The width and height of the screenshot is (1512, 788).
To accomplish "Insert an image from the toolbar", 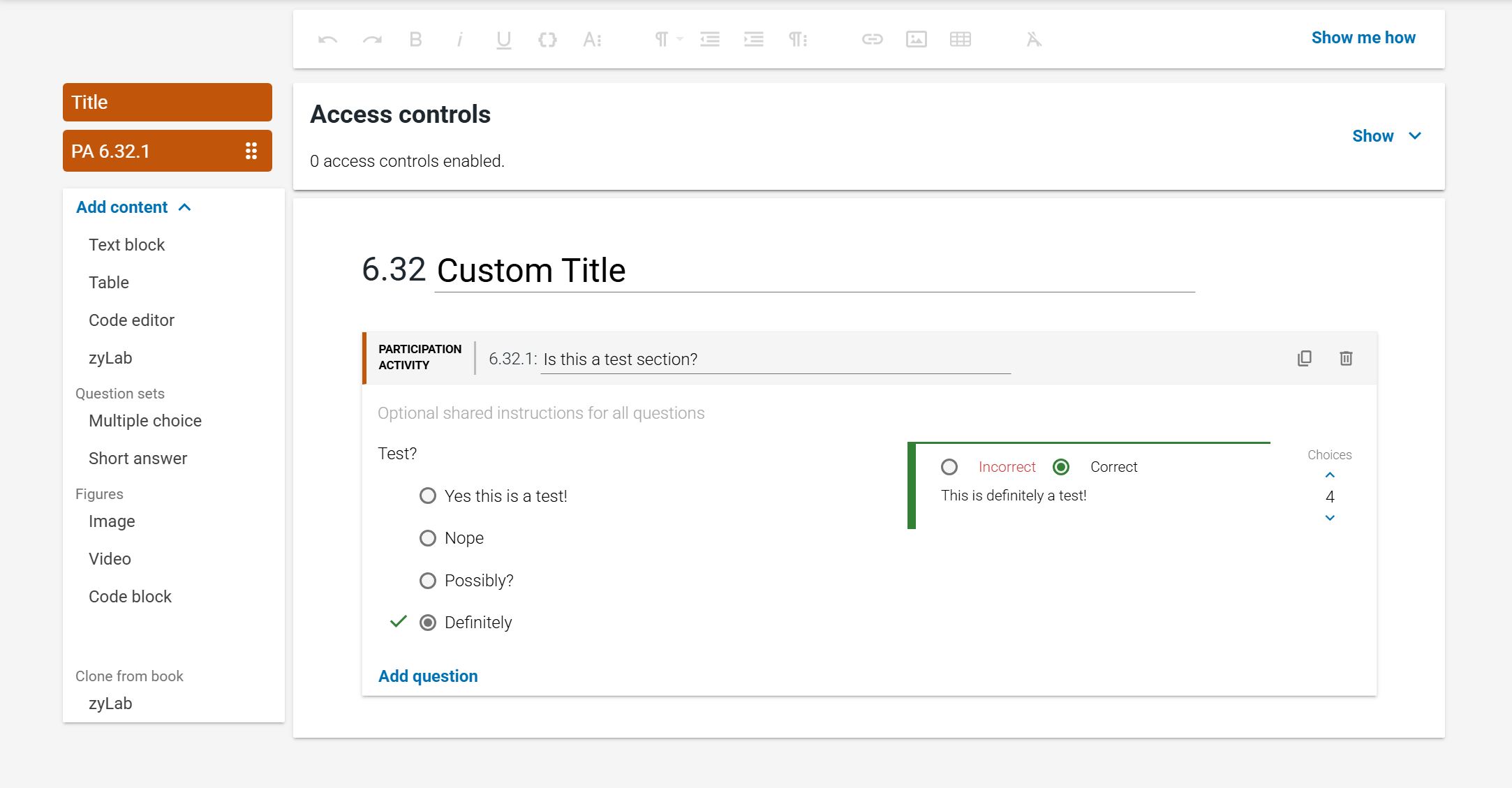I will 917,39.
